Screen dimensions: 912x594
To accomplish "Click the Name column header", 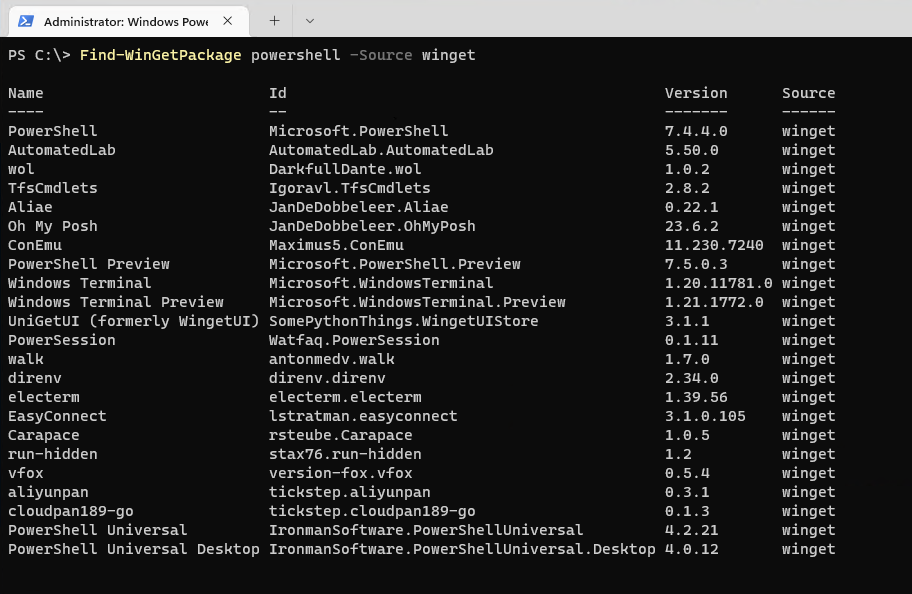I will (x=26, y=93).
